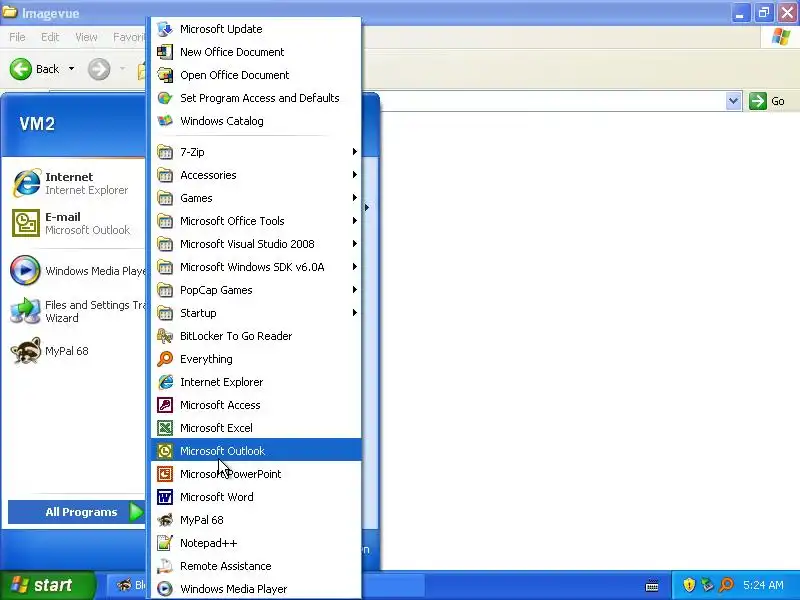Screen dimensions: 800x600
Task: Expand Microsoft Windows SDK v6.0A arrow
Action: [354, 266]
